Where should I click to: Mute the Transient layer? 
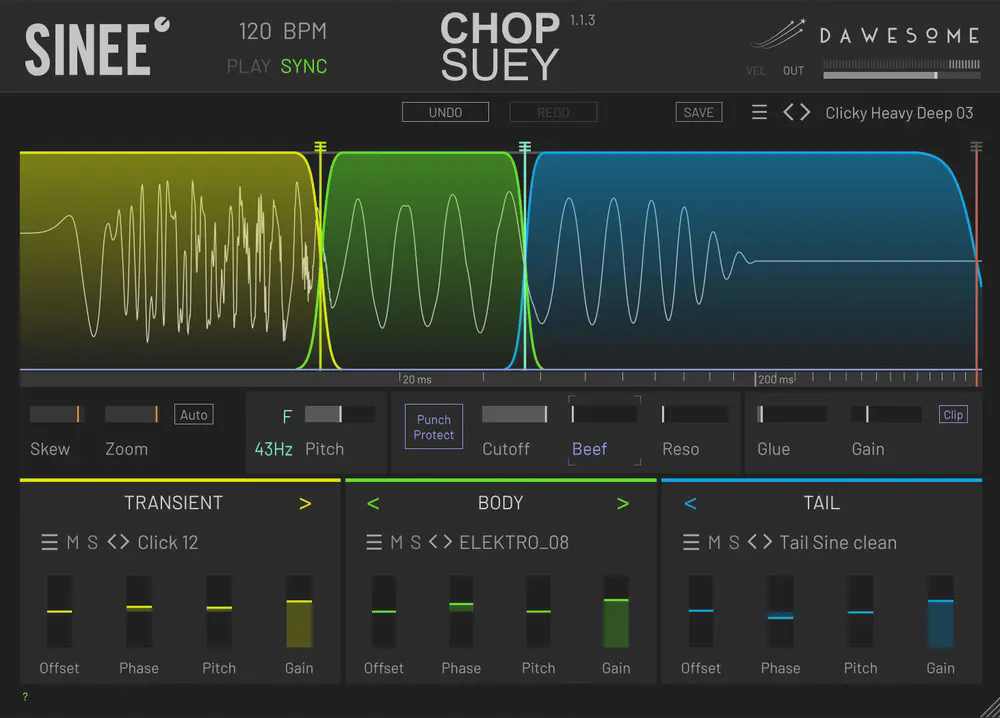coord(73,542)
